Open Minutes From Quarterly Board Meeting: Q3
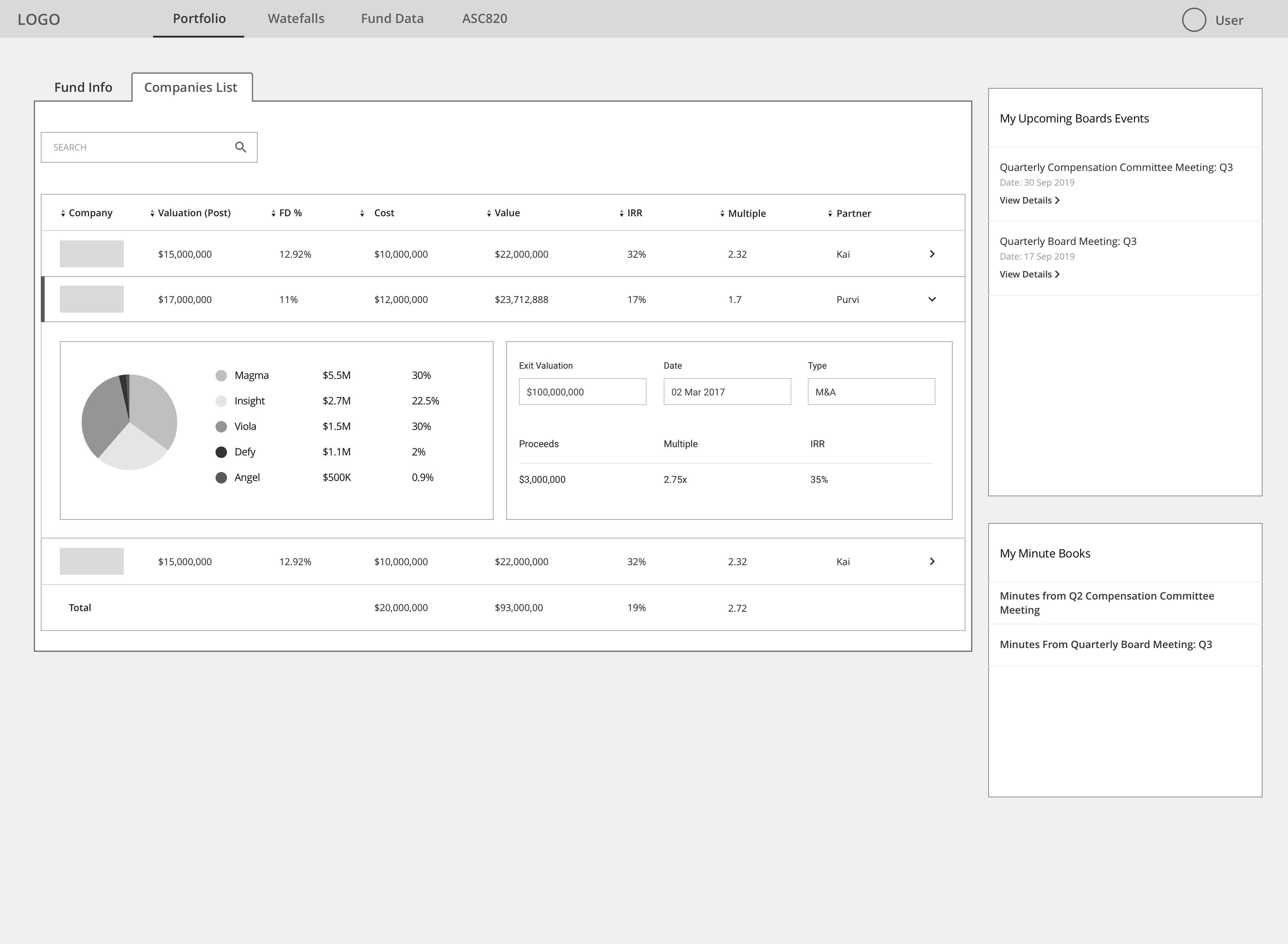Screen dimensions: 1288x944 click(x=1105, y=645)
